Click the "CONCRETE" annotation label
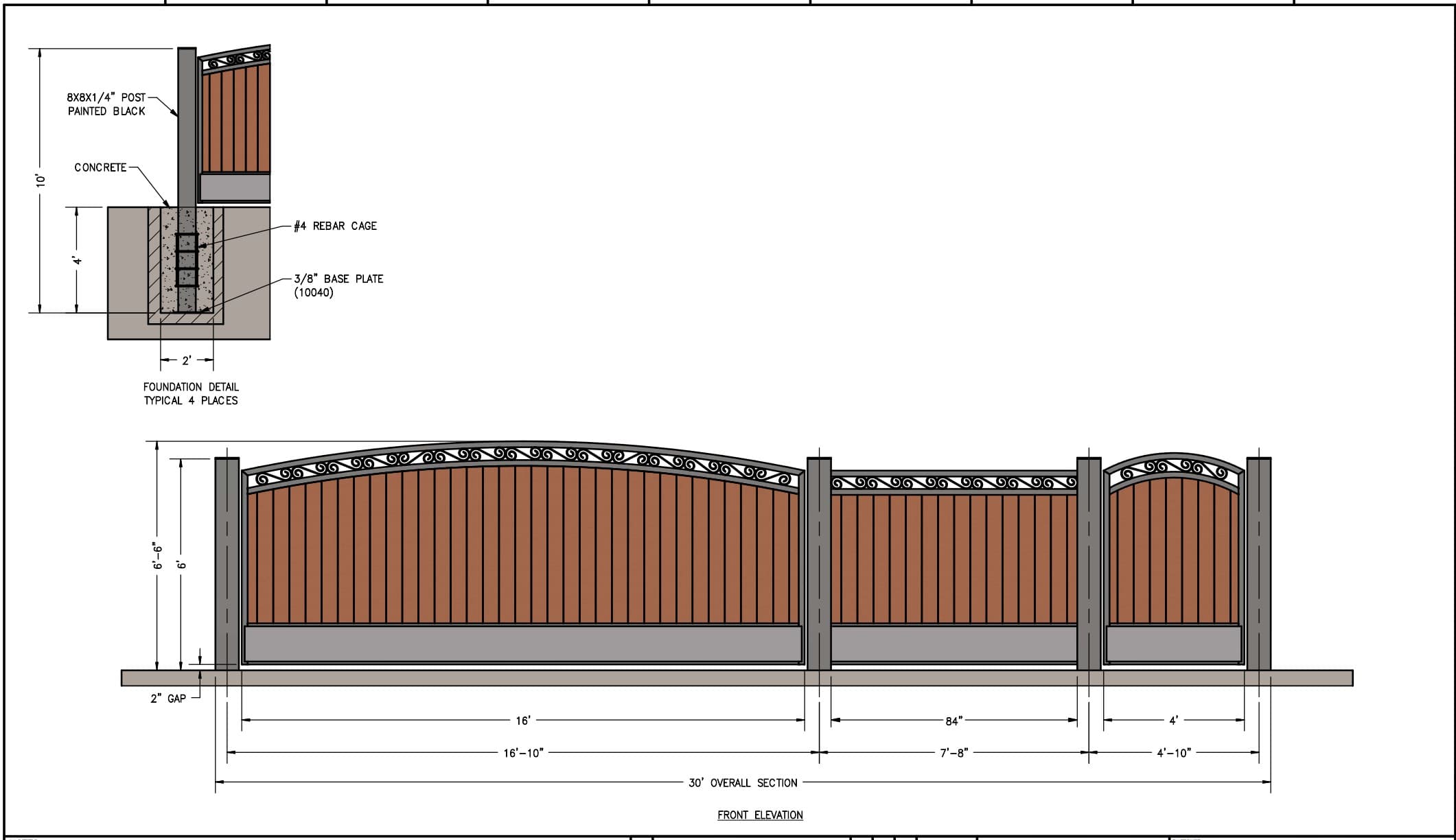This screenshot has height=840, width=1456. point(100,167)
